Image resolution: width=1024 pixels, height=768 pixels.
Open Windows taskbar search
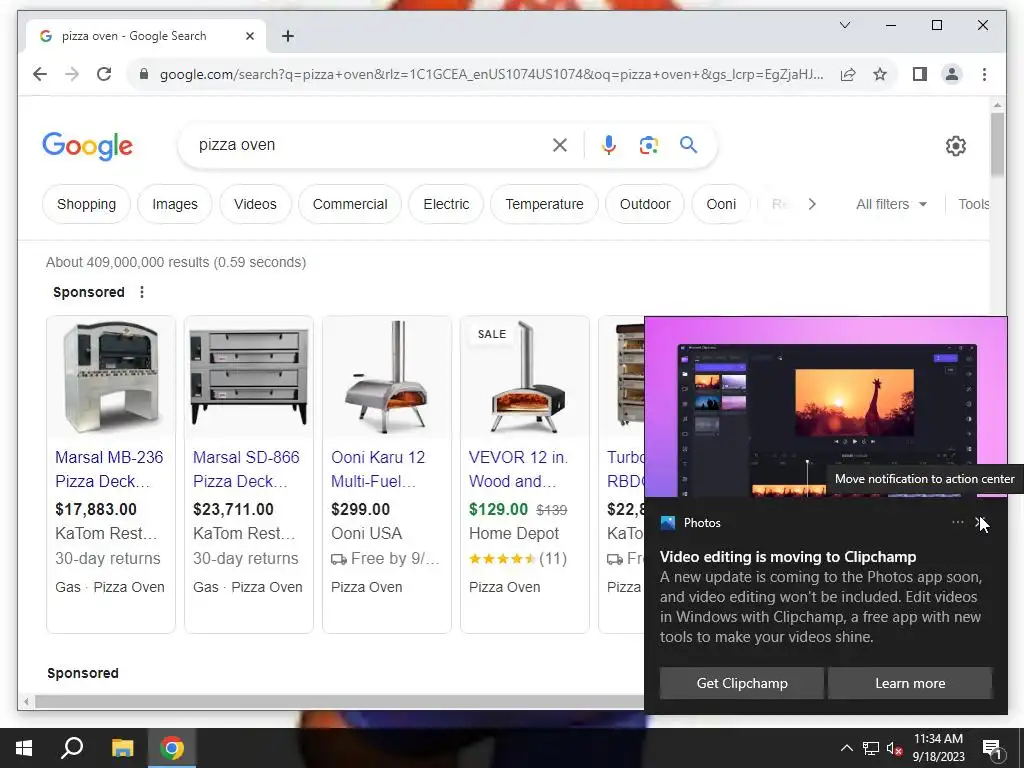pos(72,748)
